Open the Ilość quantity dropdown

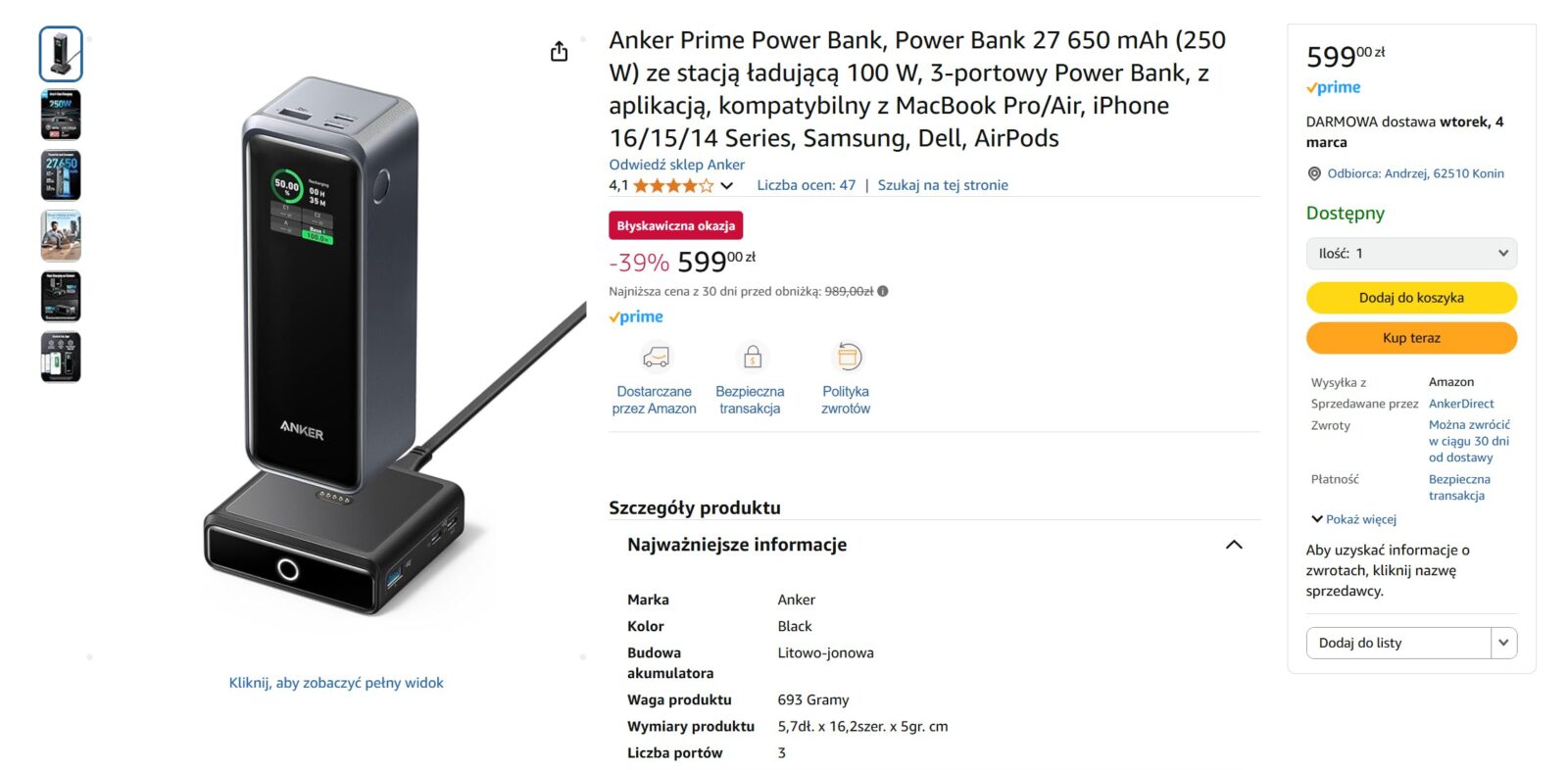pyautogui.click(x=1411, y=254)
